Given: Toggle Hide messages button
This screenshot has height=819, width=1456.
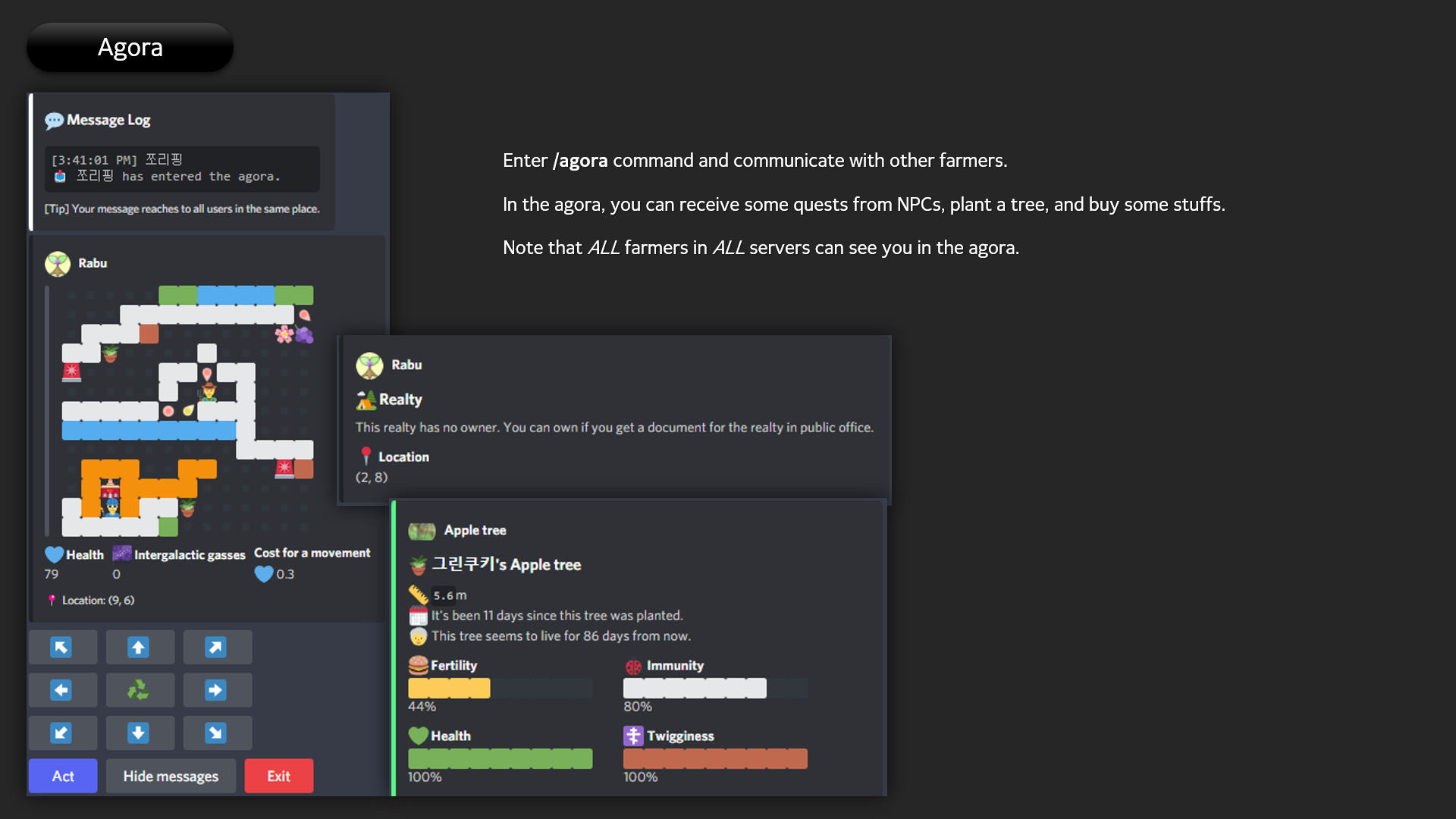Looking at the screenshot, I should point(171,776).
